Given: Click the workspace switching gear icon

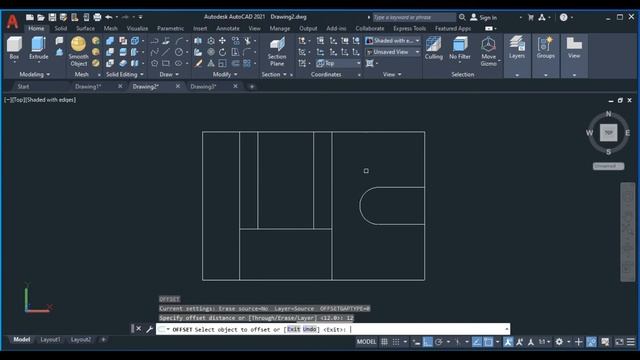Looking at the screenshot, I should point(559,342).
